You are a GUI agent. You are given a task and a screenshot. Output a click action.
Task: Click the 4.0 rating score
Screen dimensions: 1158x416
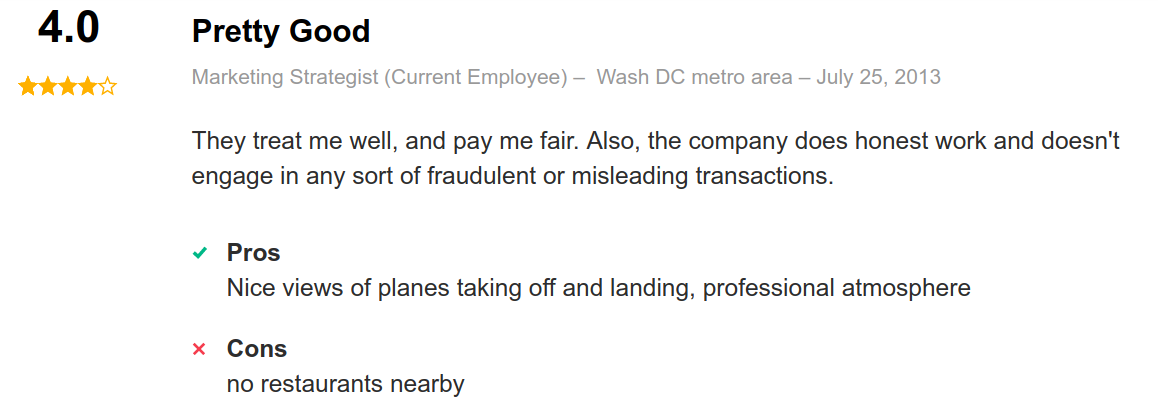click(68, 29)
